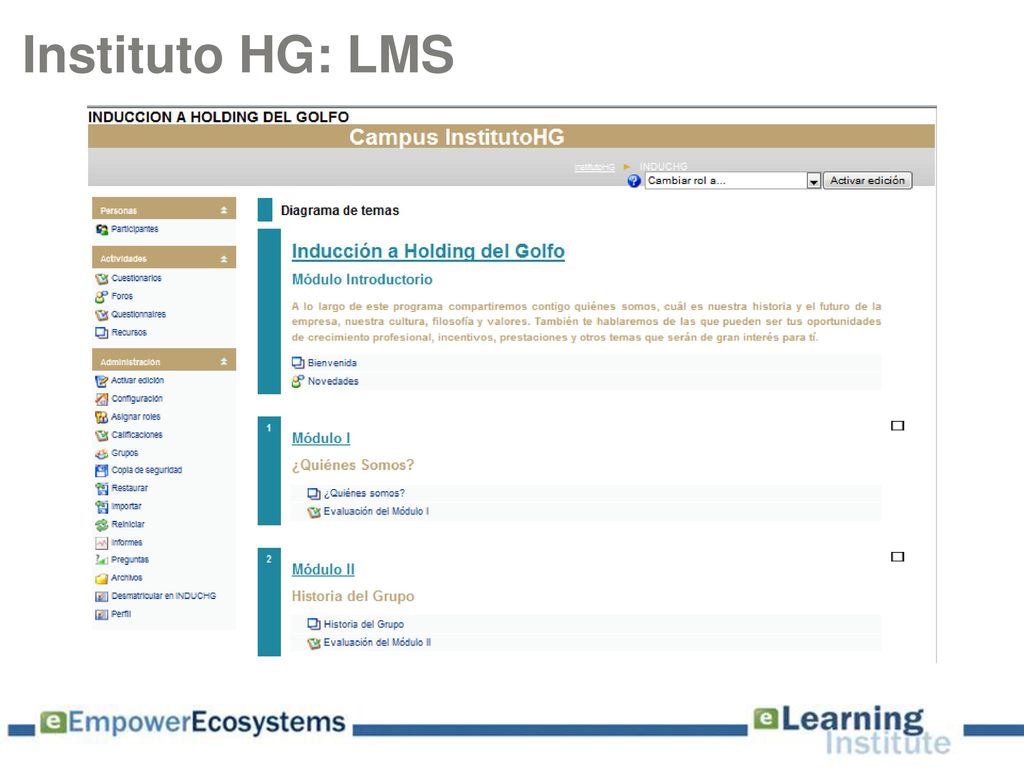Open the Participantes link
This screenshot has height=768, width=1024.
tap(135, 229)
